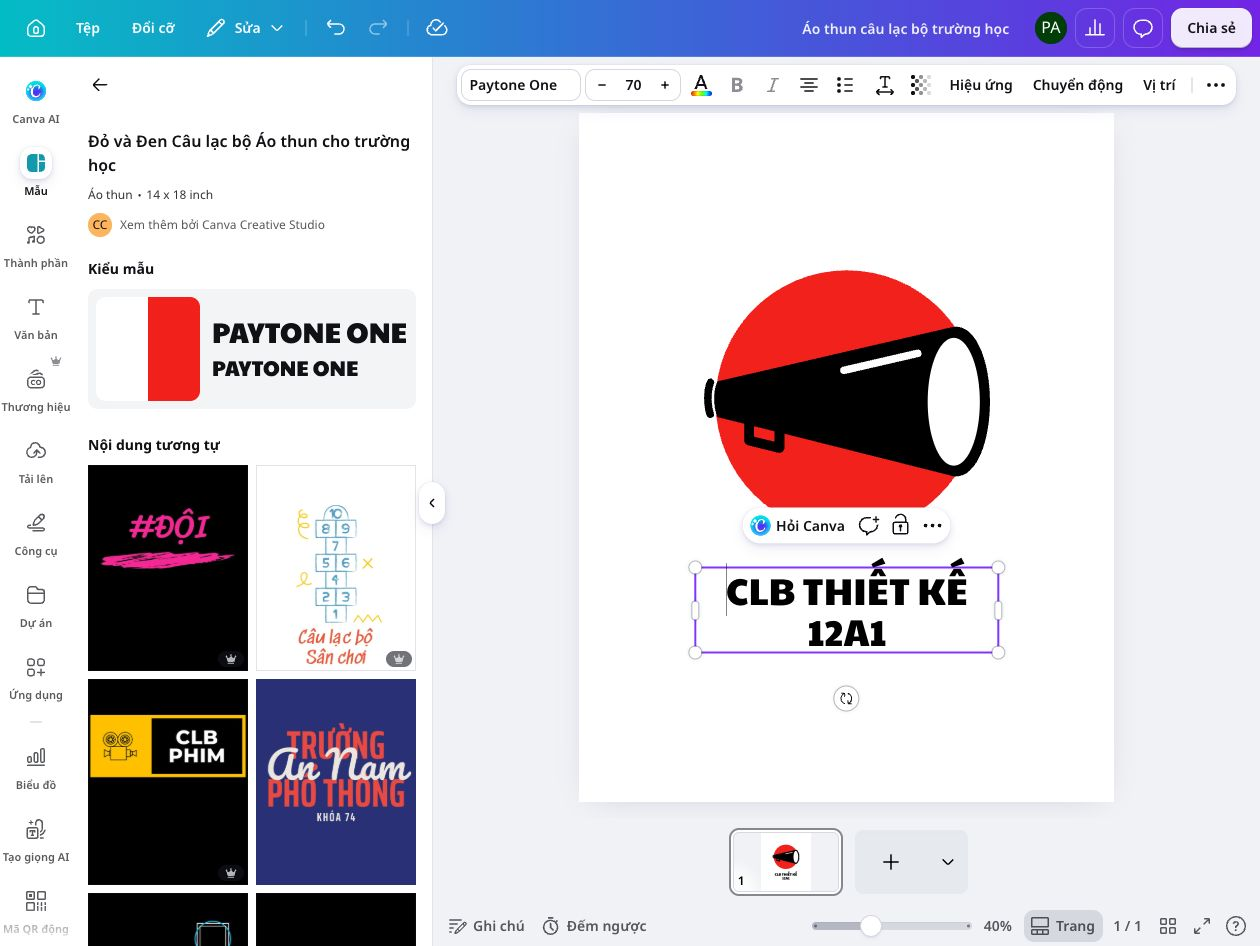Toggle grid view of pages

1167,926
